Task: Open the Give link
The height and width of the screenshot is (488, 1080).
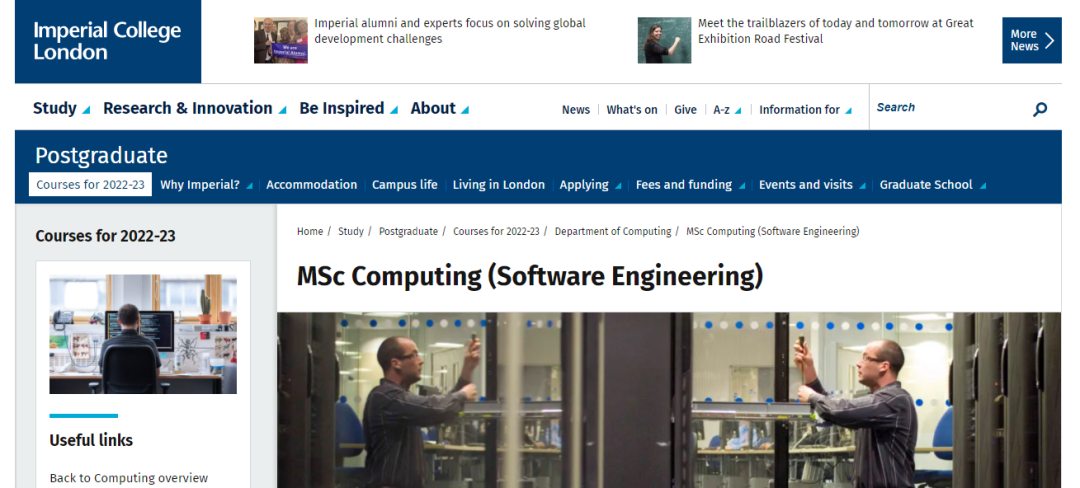Action: point(685,109)
